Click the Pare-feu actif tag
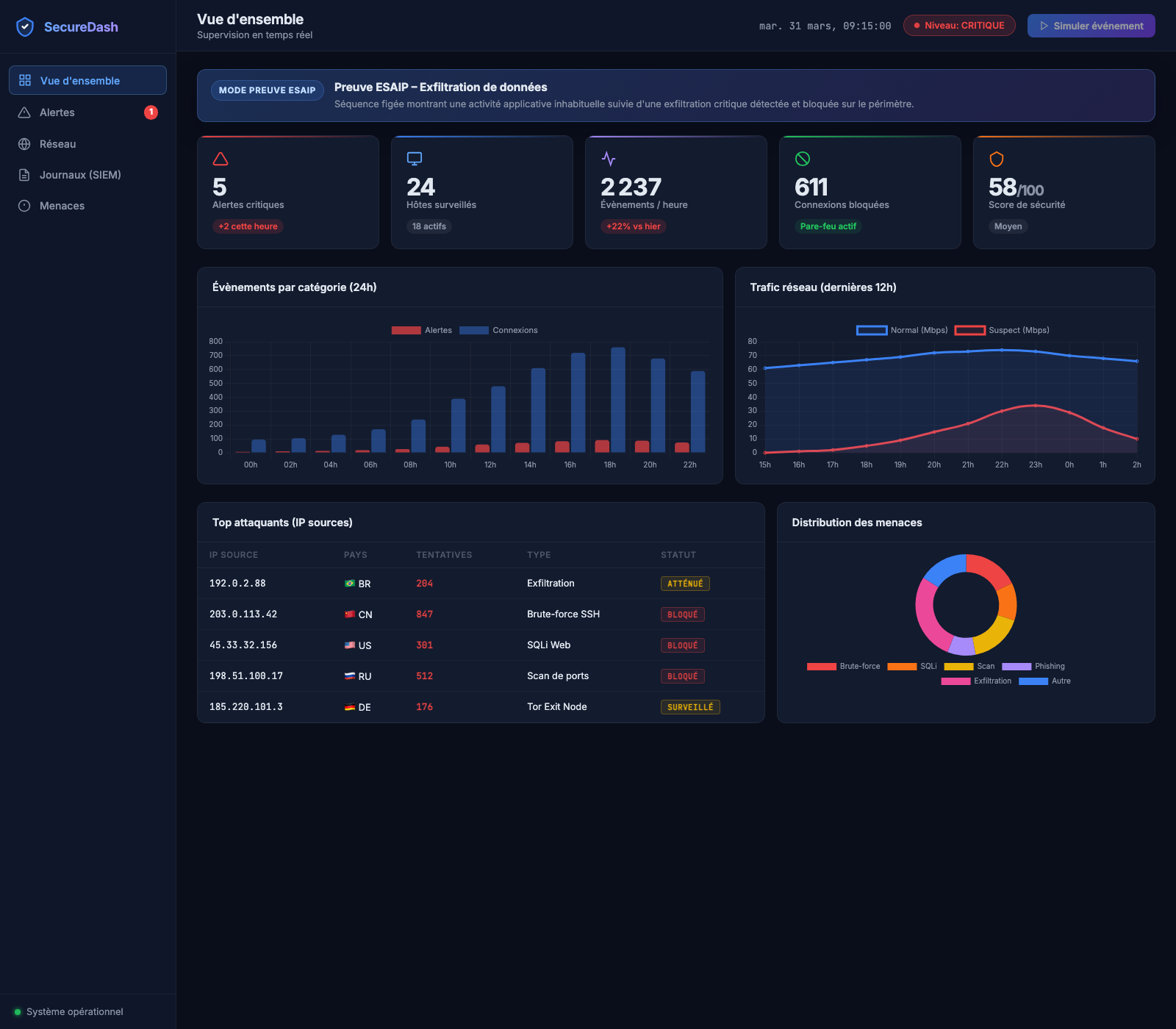Screen dimensions: 1176x1029 pos(828,226)
